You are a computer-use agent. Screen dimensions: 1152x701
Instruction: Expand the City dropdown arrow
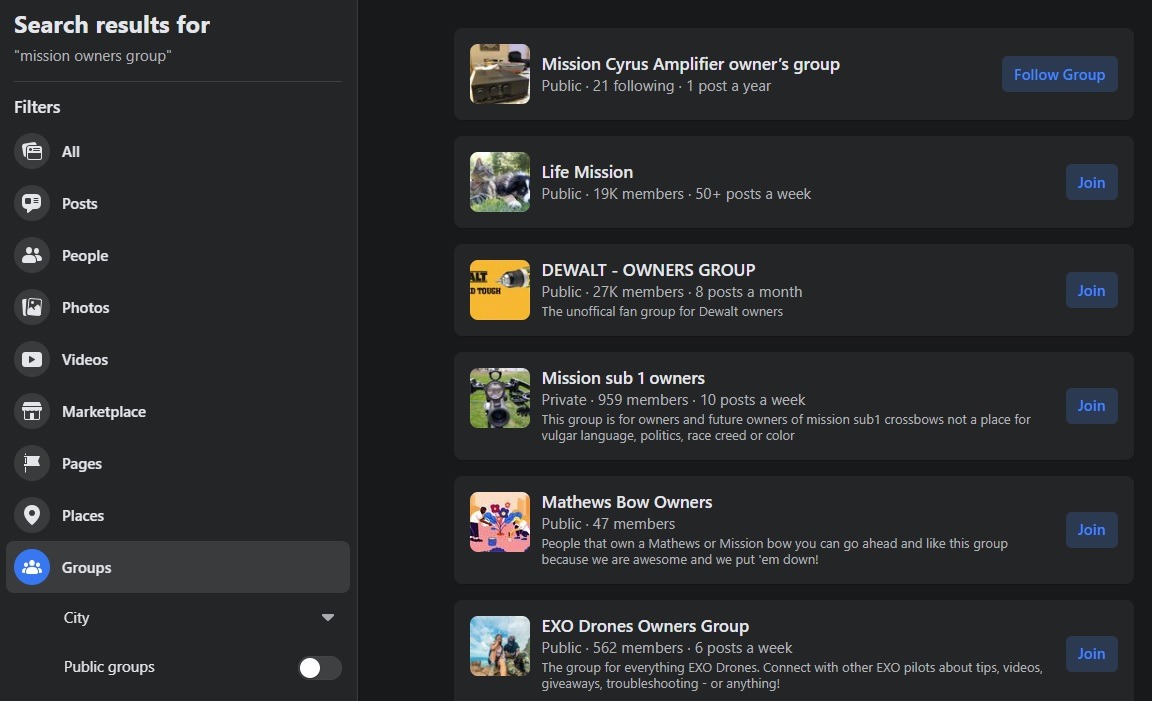pos(328,617)
